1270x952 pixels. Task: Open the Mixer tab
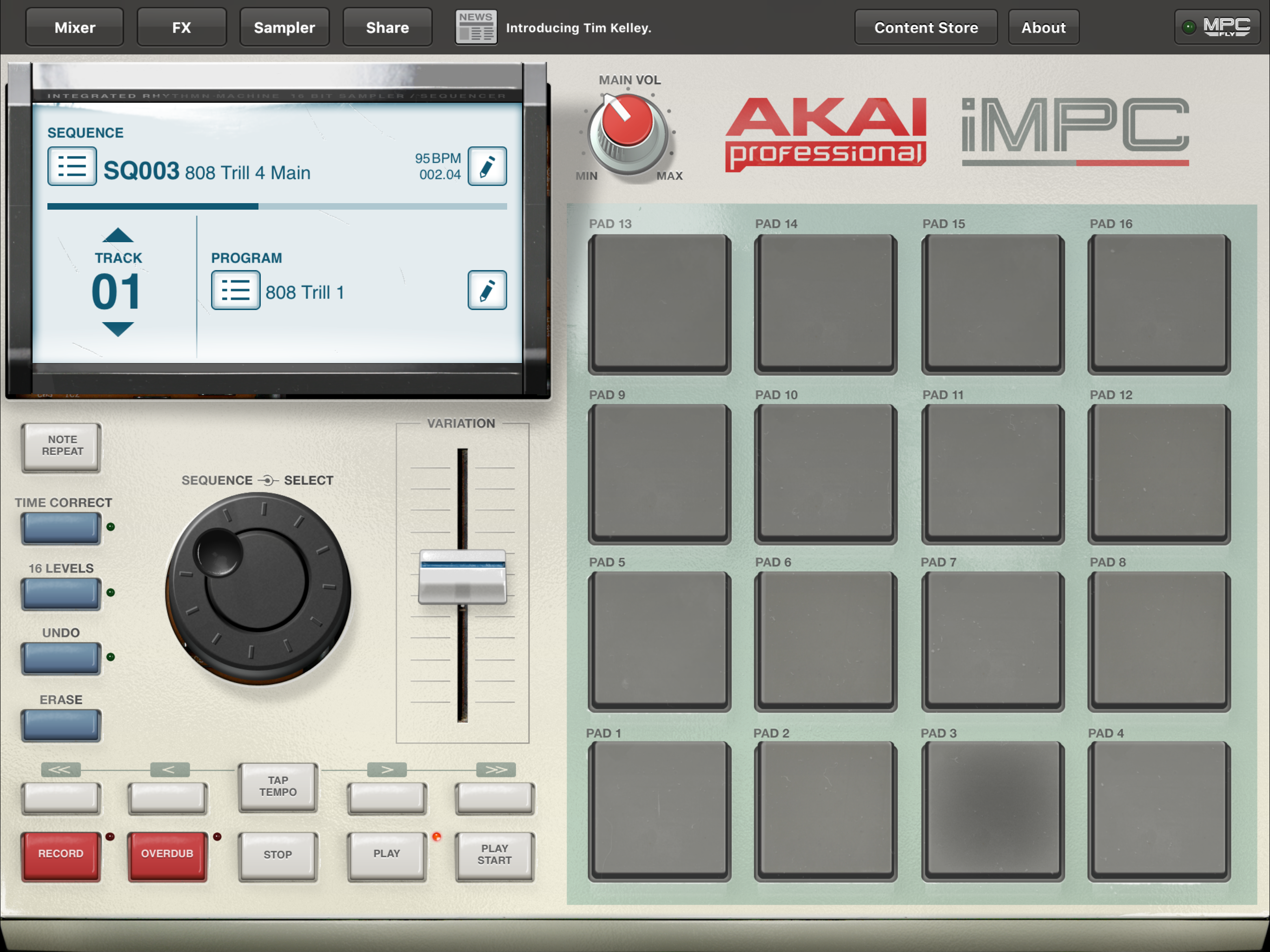[75, 27]
